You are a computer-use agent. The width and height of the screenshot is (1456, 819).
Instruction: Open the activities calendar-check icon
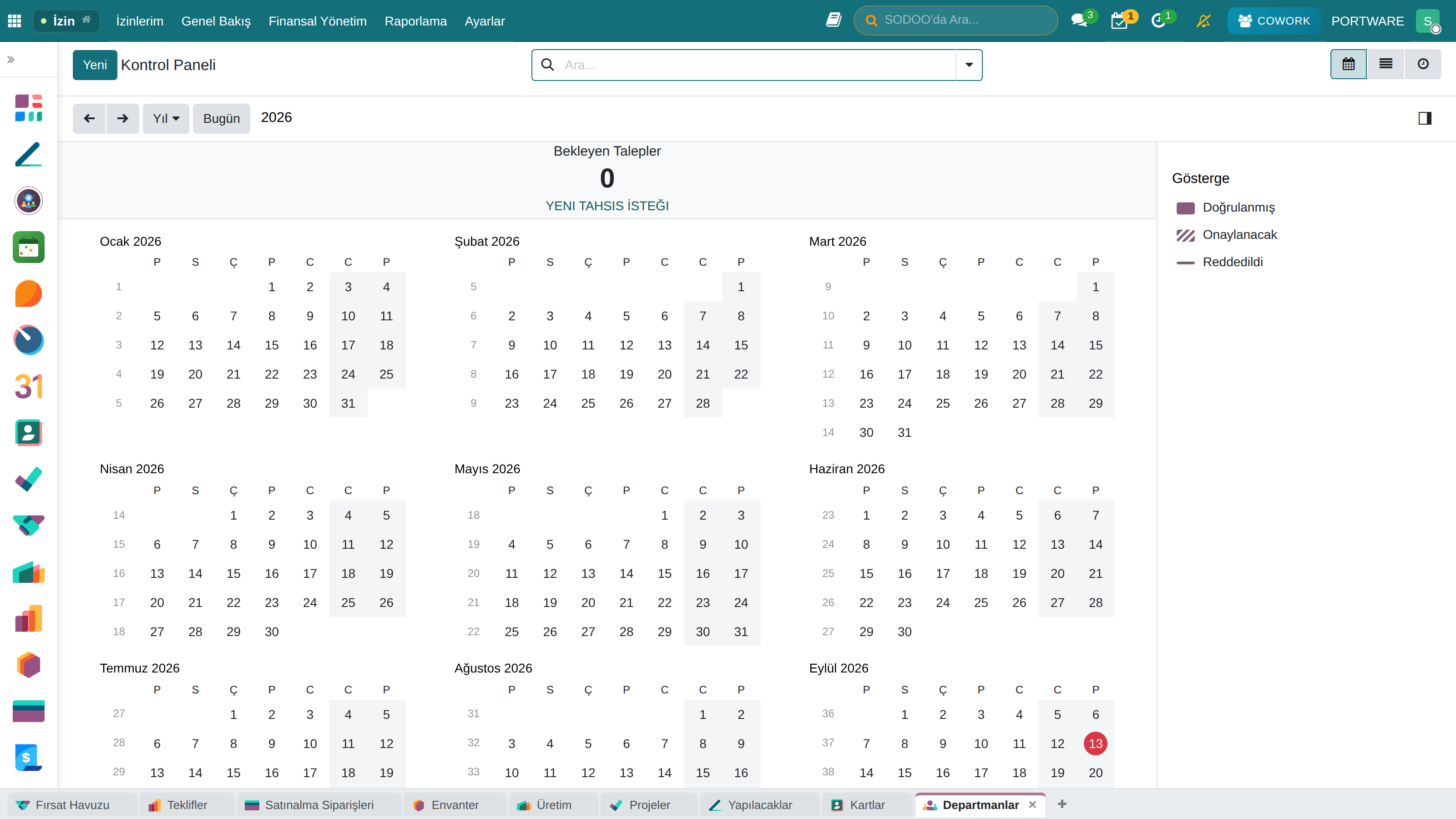pyautogui.click(x=1120, y=21)
